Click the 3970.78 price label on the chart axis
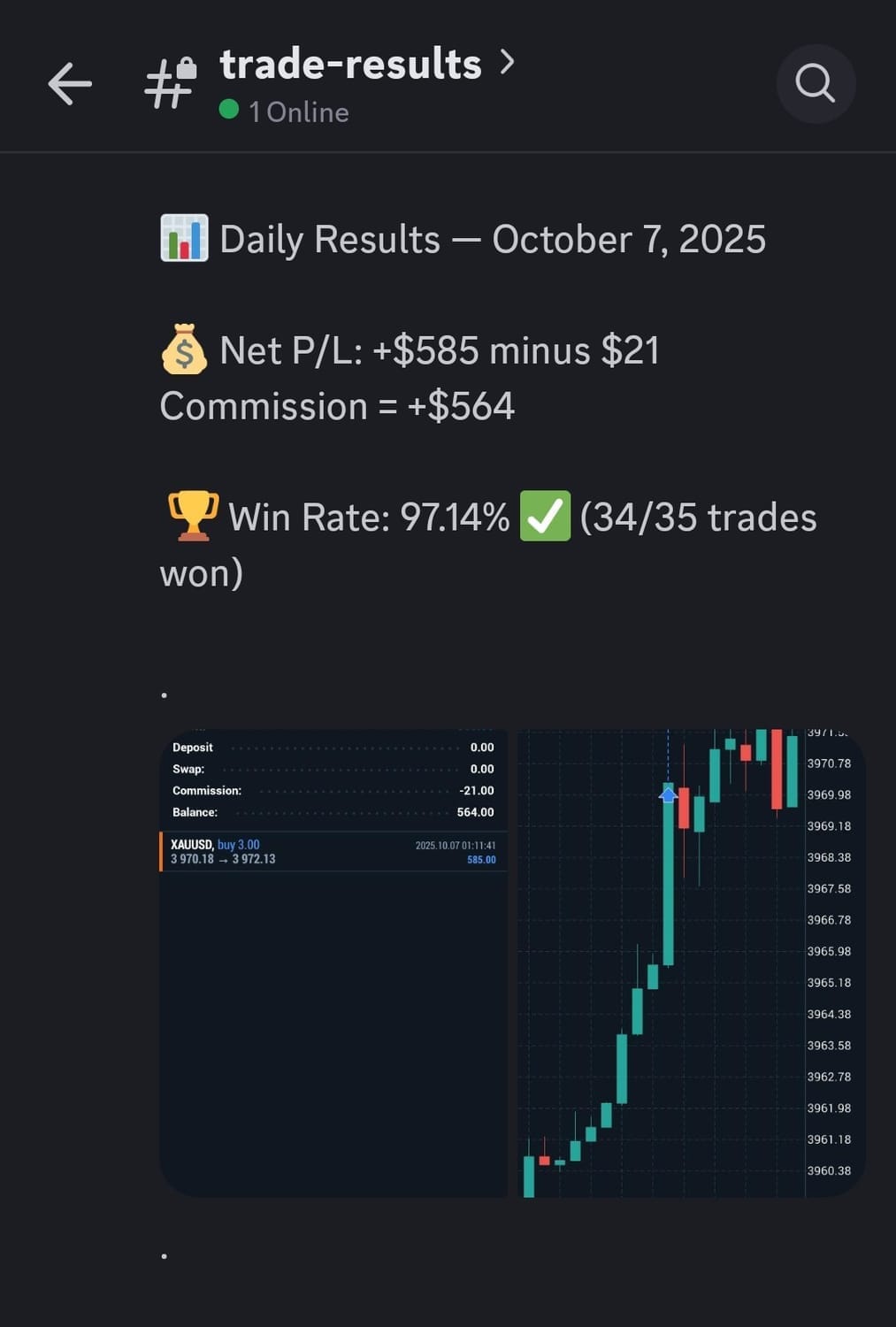This screenshot has width=896, height=1327. tap(829, 763)
